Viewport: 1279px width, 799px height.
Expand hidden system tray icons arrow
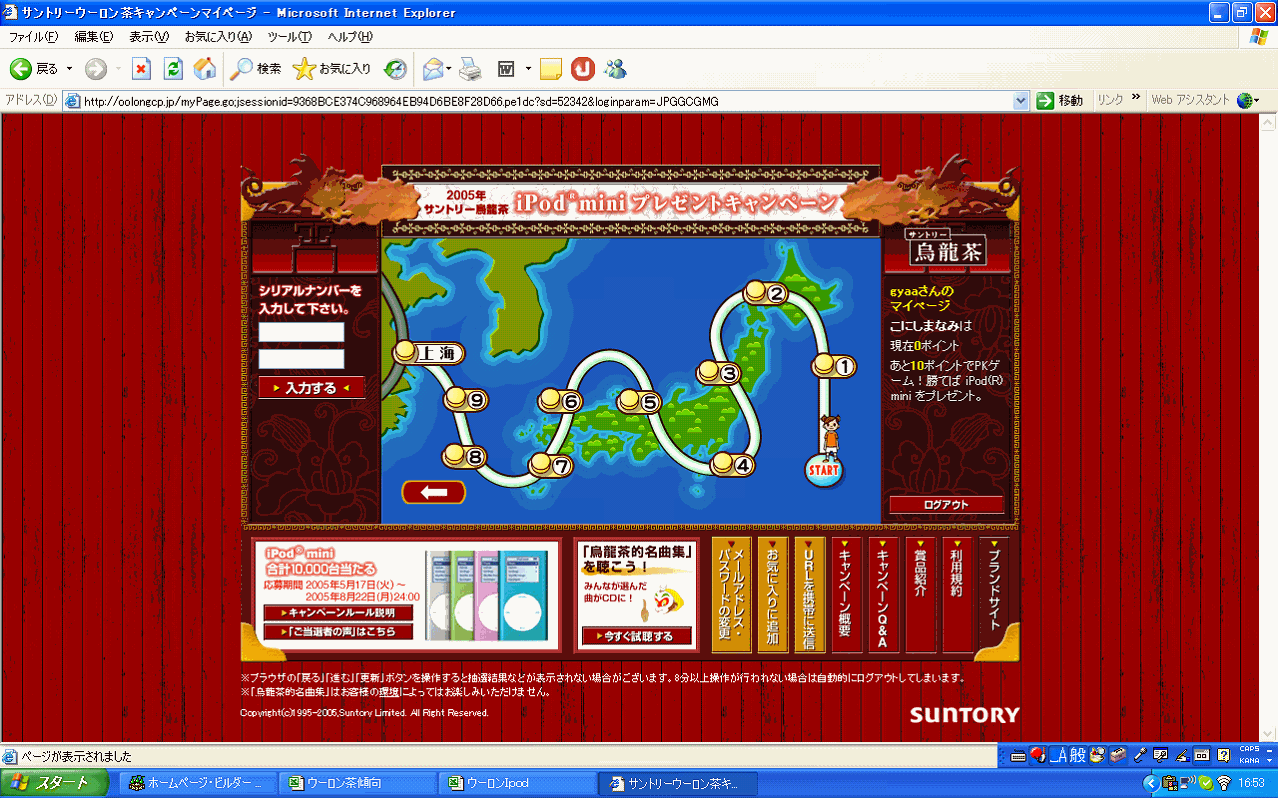[x=1151, y=783]
